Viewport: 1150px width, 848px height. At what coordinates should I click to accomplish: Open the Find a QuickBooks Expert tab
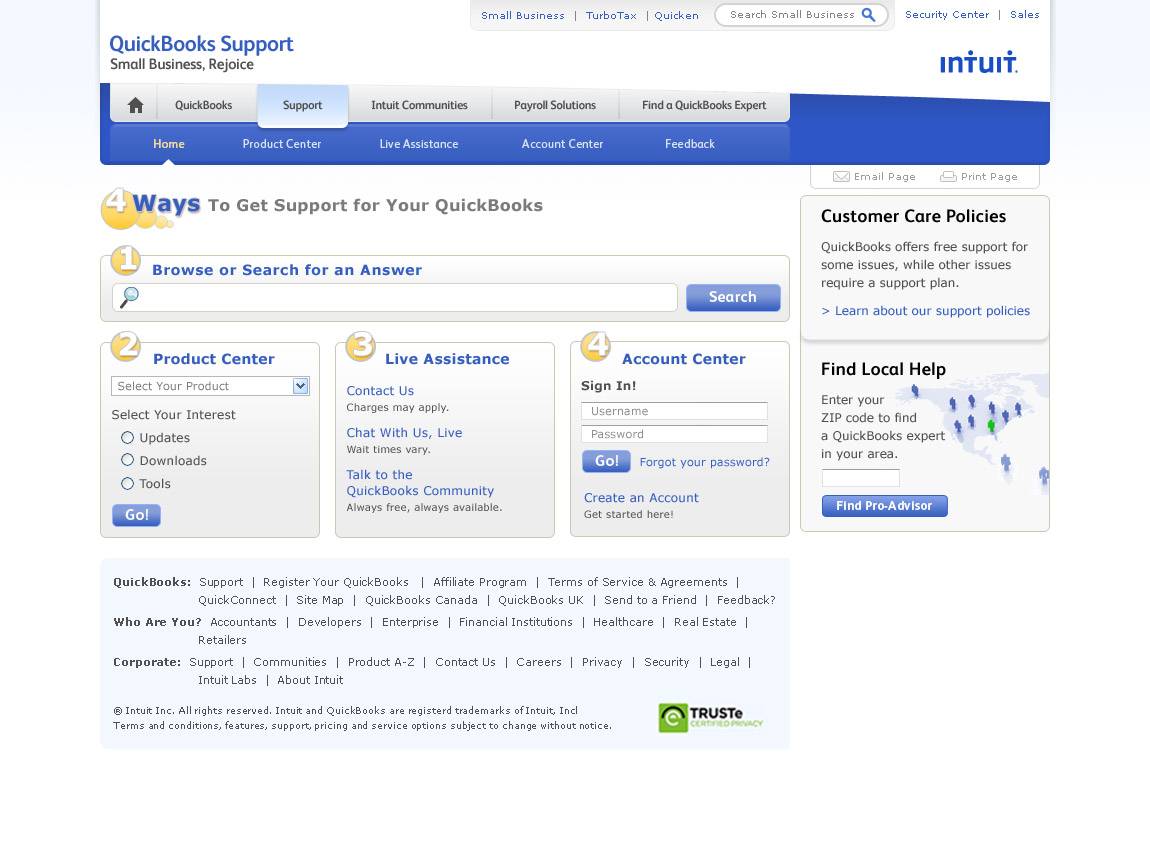[x=704, y=106]
